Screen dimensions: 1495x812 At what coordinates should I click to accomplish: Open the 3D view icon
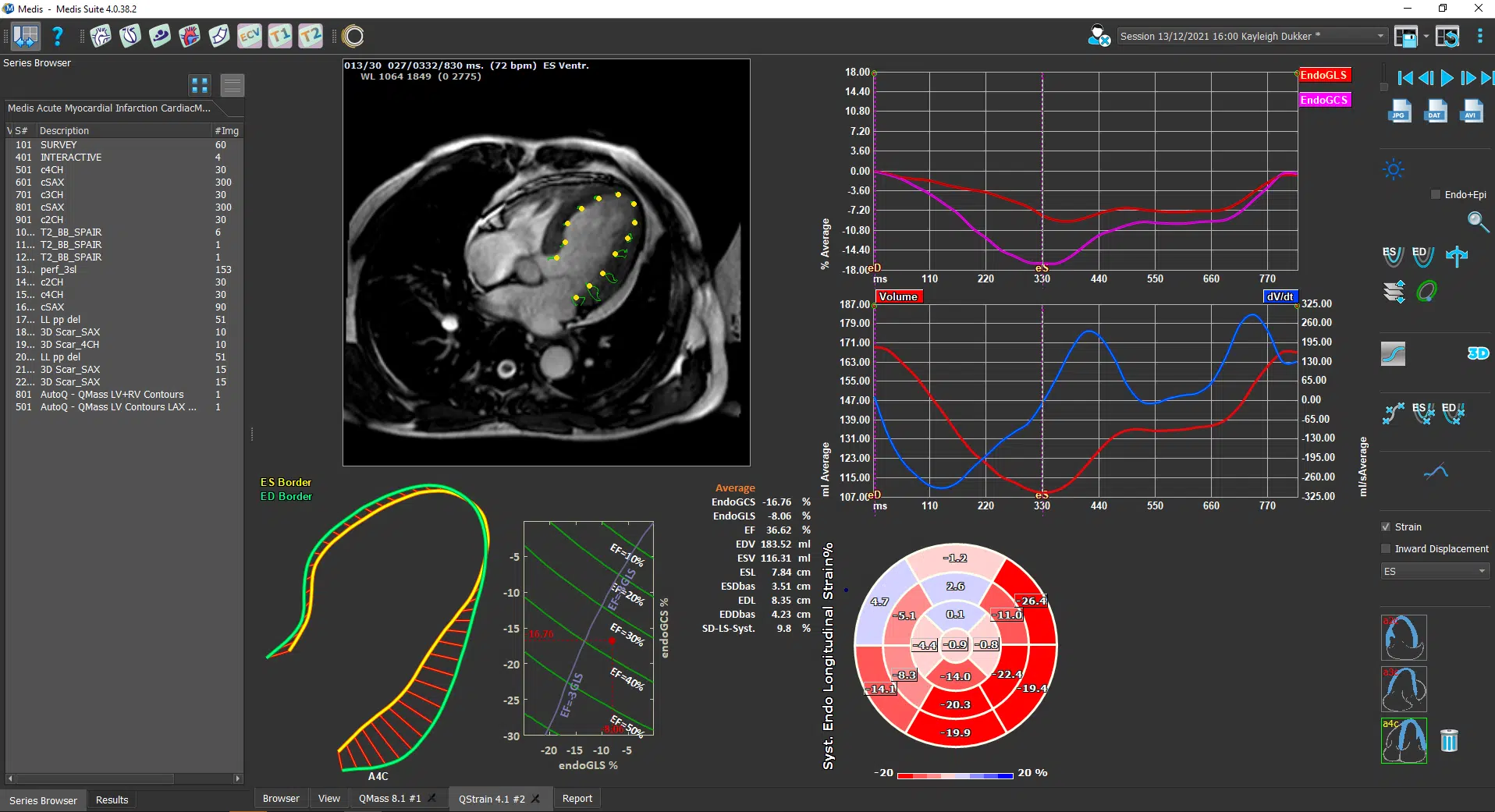point(1477,353)
